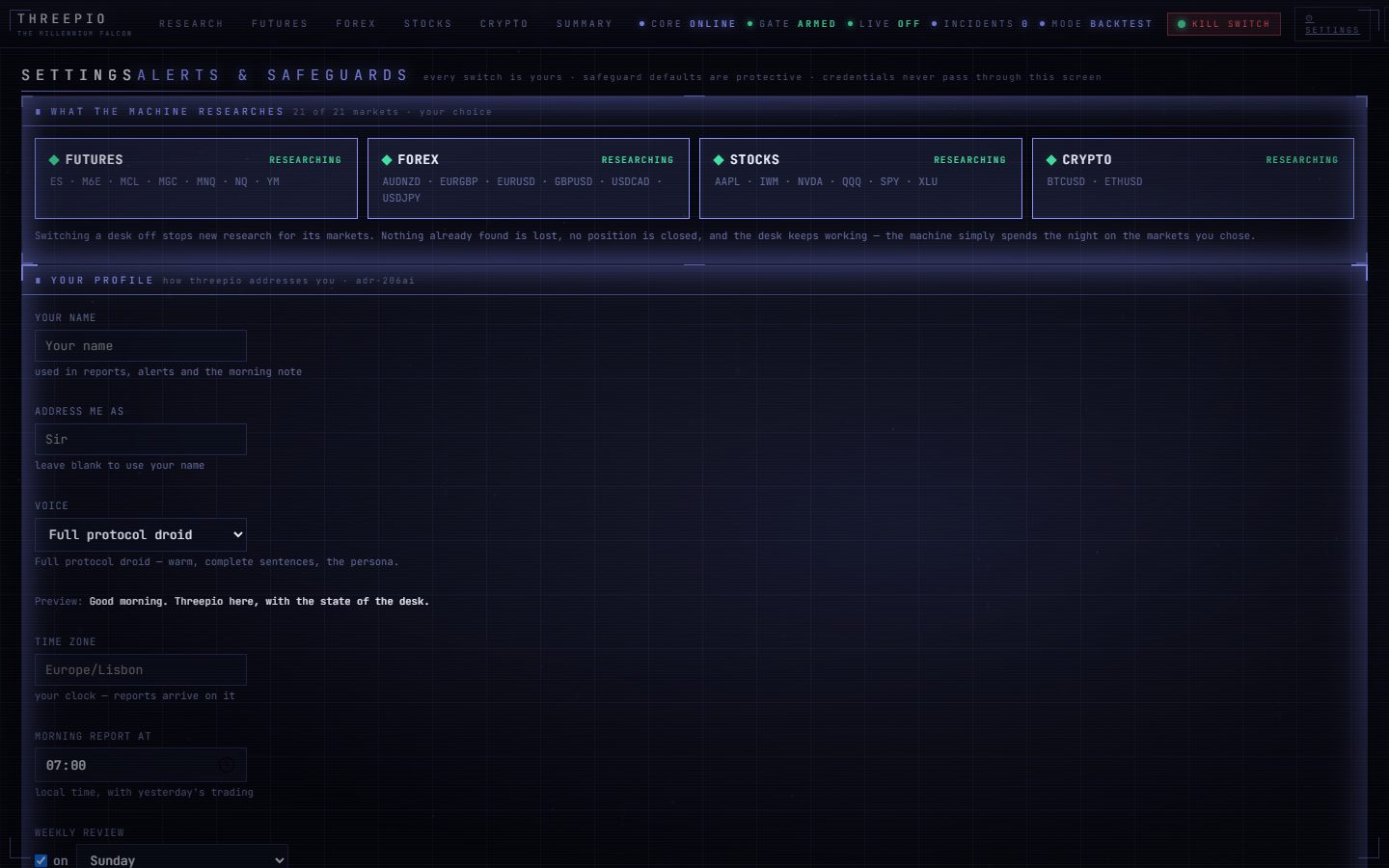Click the Address me as field
The height and width of the screenshot is (868, 1389).
[141, 440]
